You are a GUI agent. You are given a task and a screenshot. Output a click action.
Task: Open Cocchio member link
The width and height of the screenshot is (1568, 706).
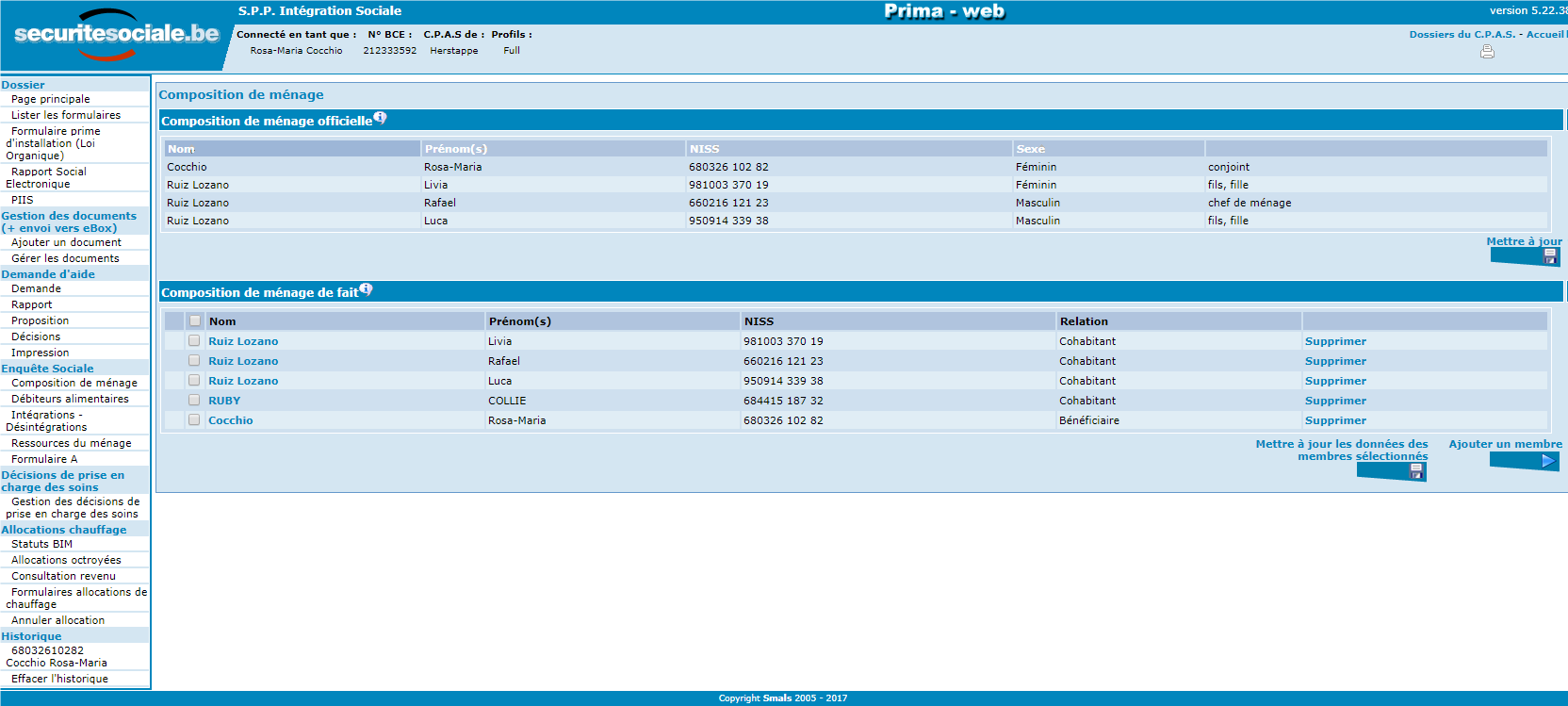point(231,420)
